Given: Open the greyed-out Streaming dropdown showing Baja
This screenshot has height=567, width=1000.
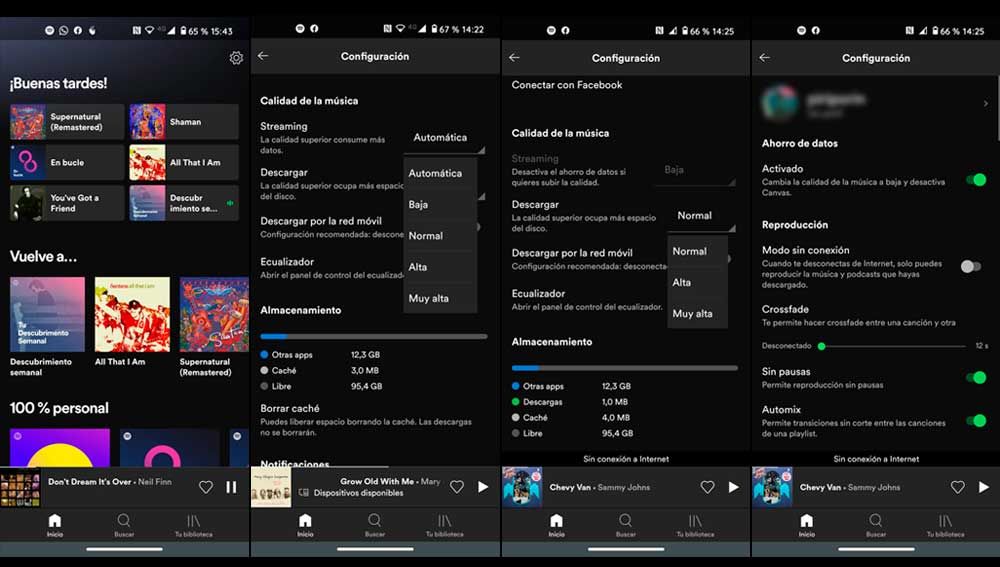Looking at the screenshot, I should [695, 171].
